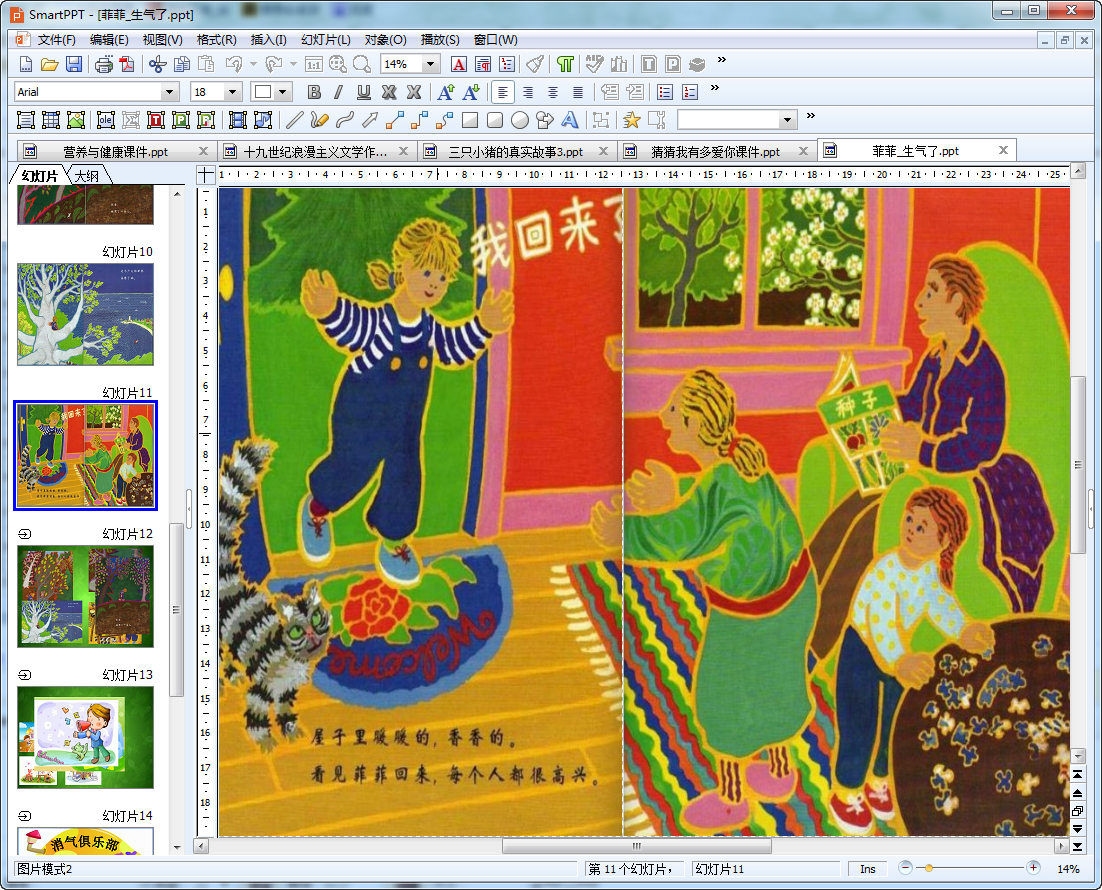Toggle bold formatting
Viewport: 1102px width, 890px height.
tap(314, 92)
